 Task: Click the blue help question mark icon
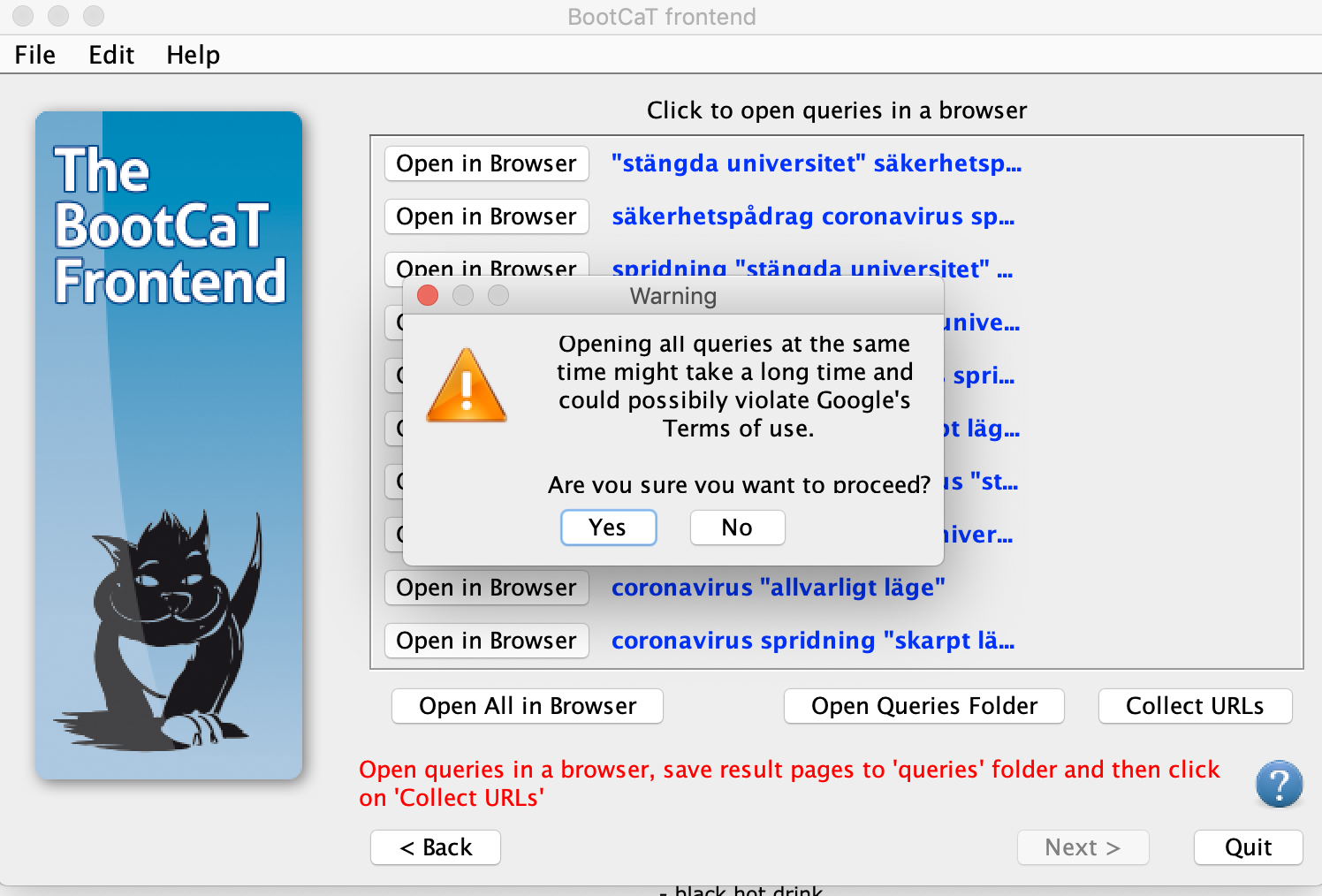[1279, 784]
